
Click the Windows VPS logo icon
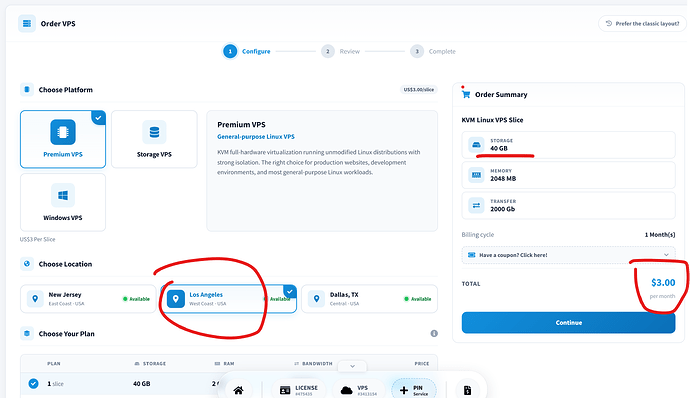(x=63, y=195)
